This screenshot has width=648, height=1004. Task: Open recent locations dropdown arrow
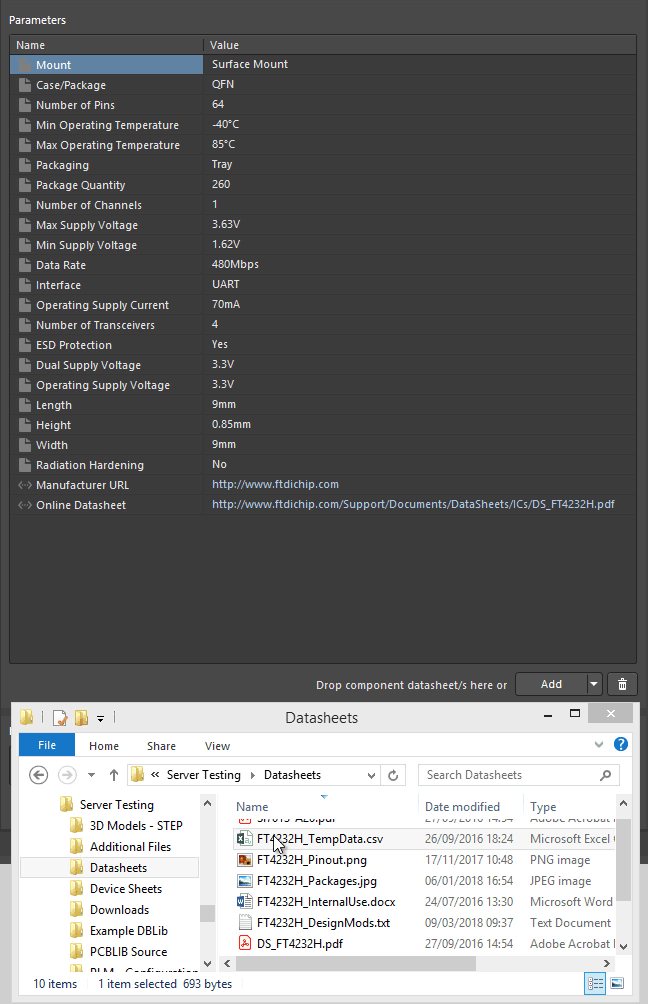(x=92, y=775)
